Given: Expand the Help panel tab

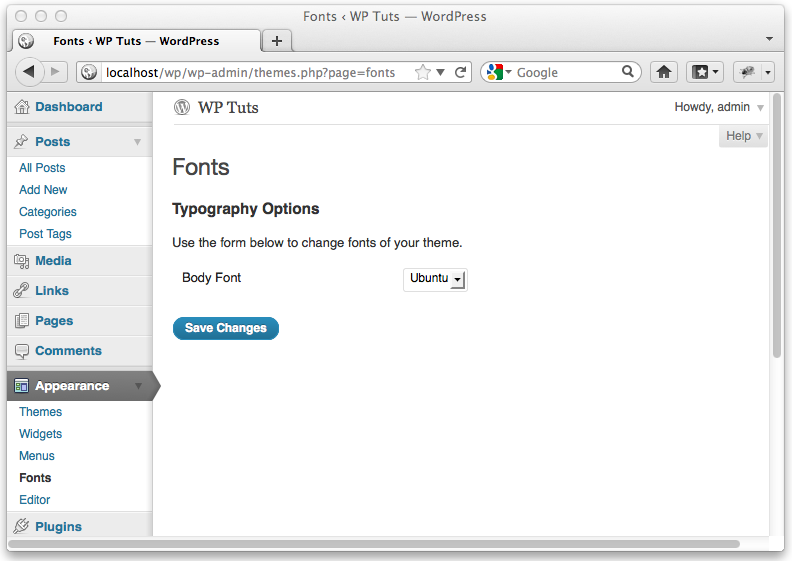Looking at the screenshot, I should [x=744, y=136].
